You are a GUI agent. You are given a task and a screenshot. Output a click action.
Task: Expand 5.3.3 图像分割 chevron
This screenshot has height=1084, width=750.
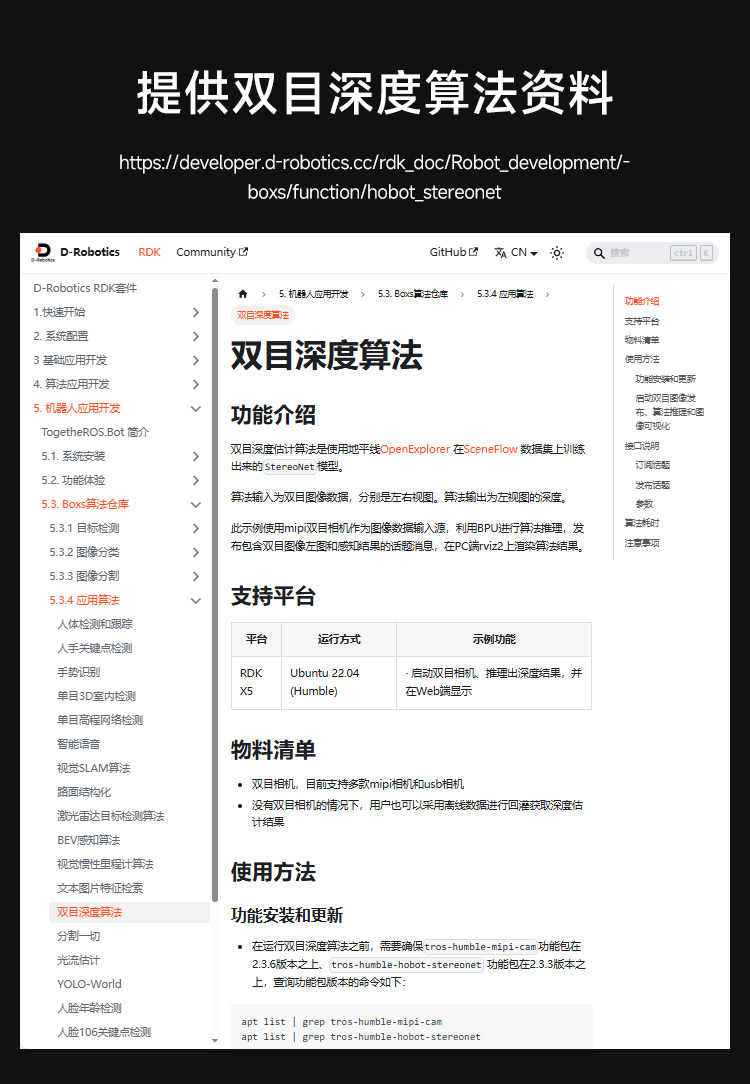click(196, 577)
